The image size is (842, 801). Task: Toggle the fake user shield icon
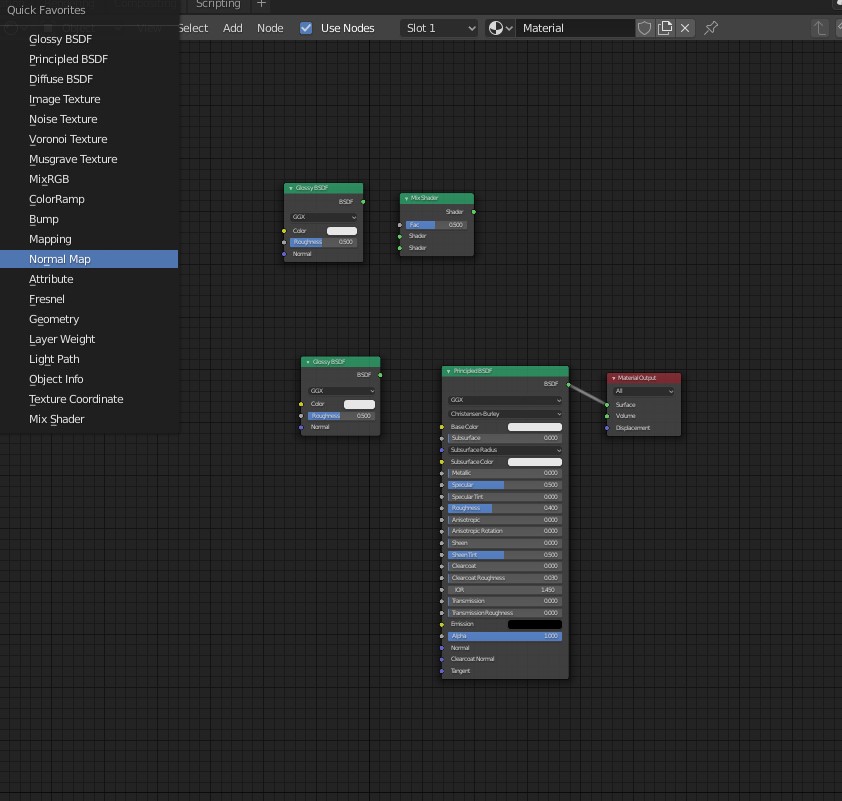(644, 28)
